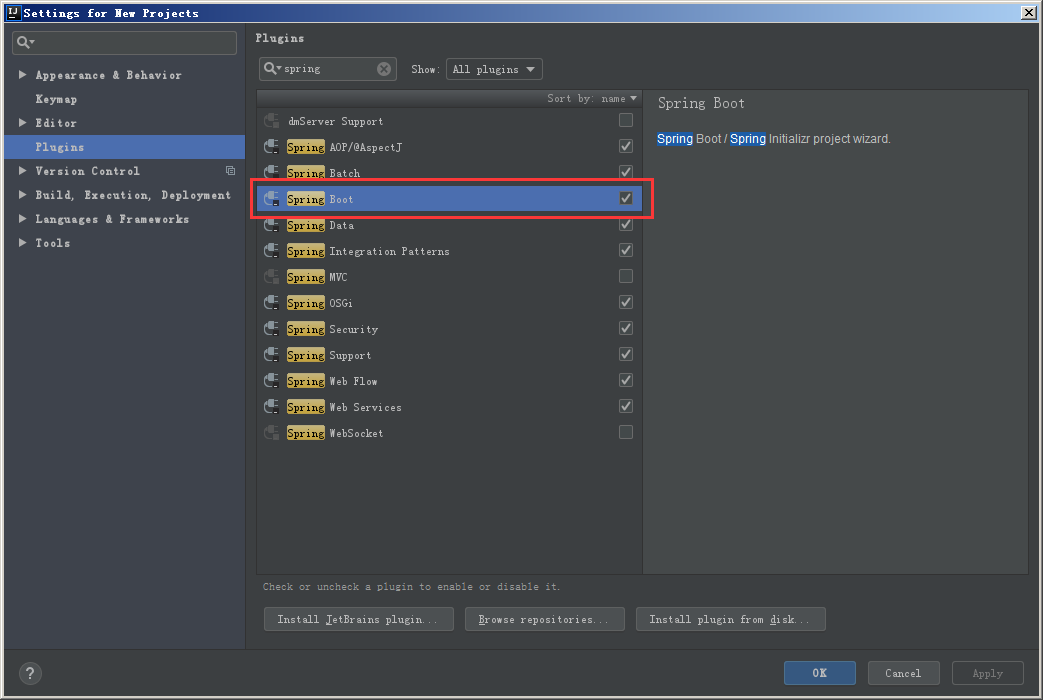Expand the Editor settings section

tap(23, 122)
